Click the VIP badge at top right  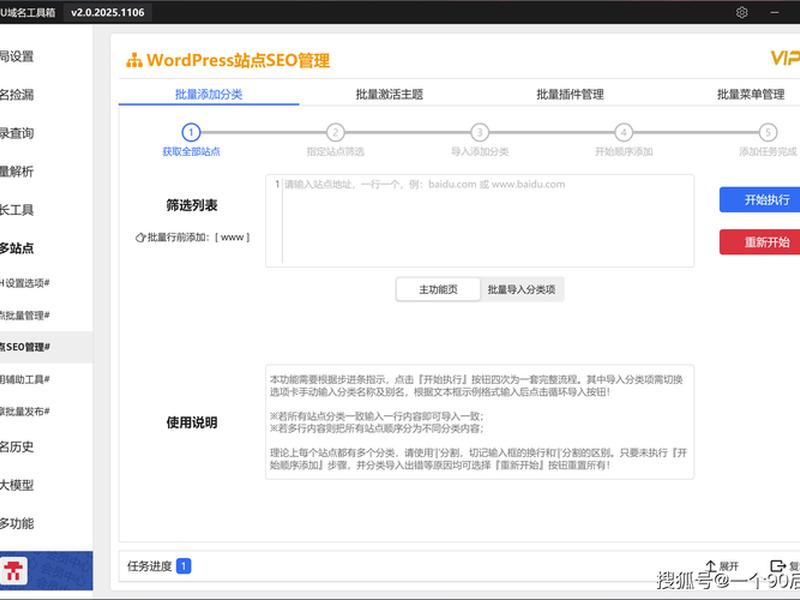point(785,58)
